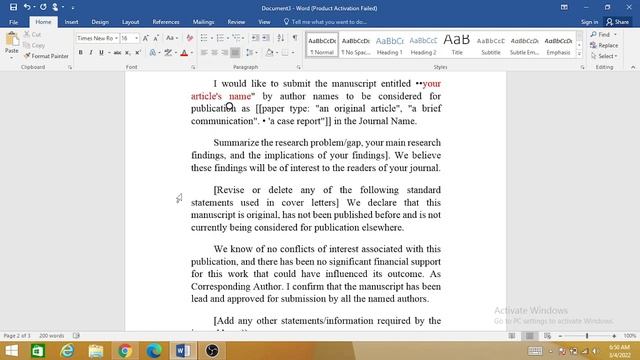Image resolution: width=640 pixels, height=360 pixels.
Task: Apply superscript formatting
Action: click(x=138, y=53)
